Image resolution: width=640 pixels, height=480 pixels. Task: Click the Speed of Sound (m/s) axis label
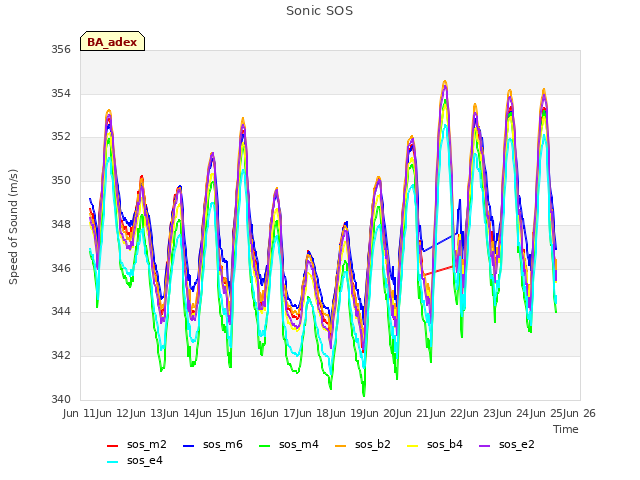[13, 227]
